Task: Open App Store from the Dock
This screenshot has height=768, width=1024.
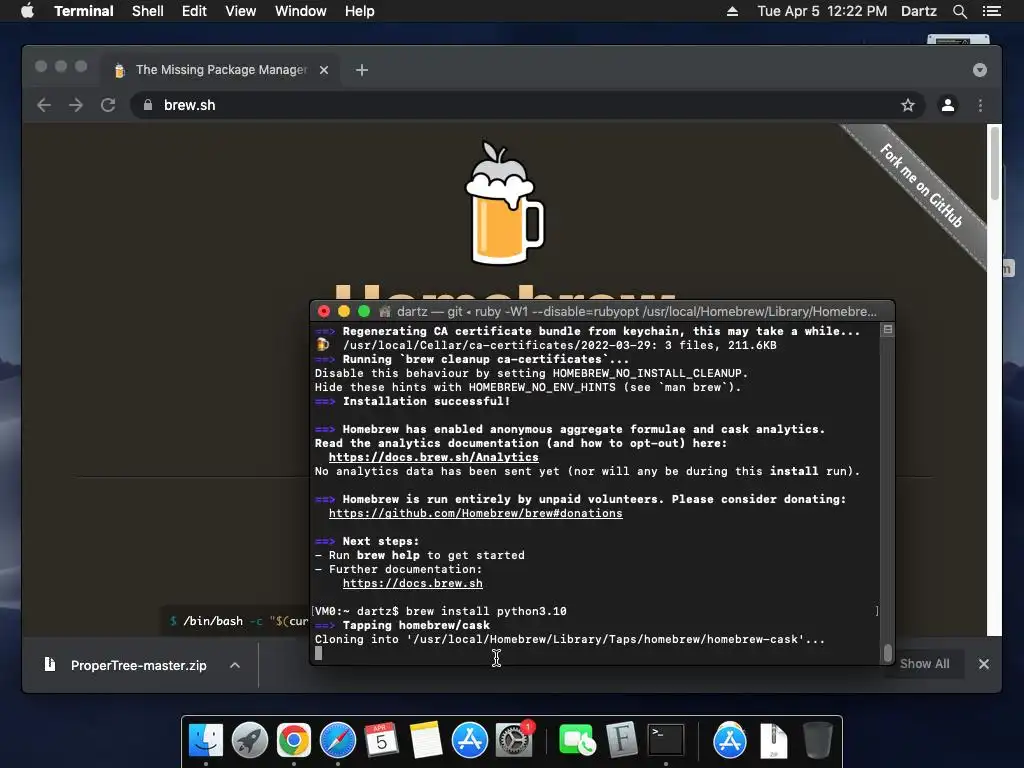Action: [x=470, y=741]
